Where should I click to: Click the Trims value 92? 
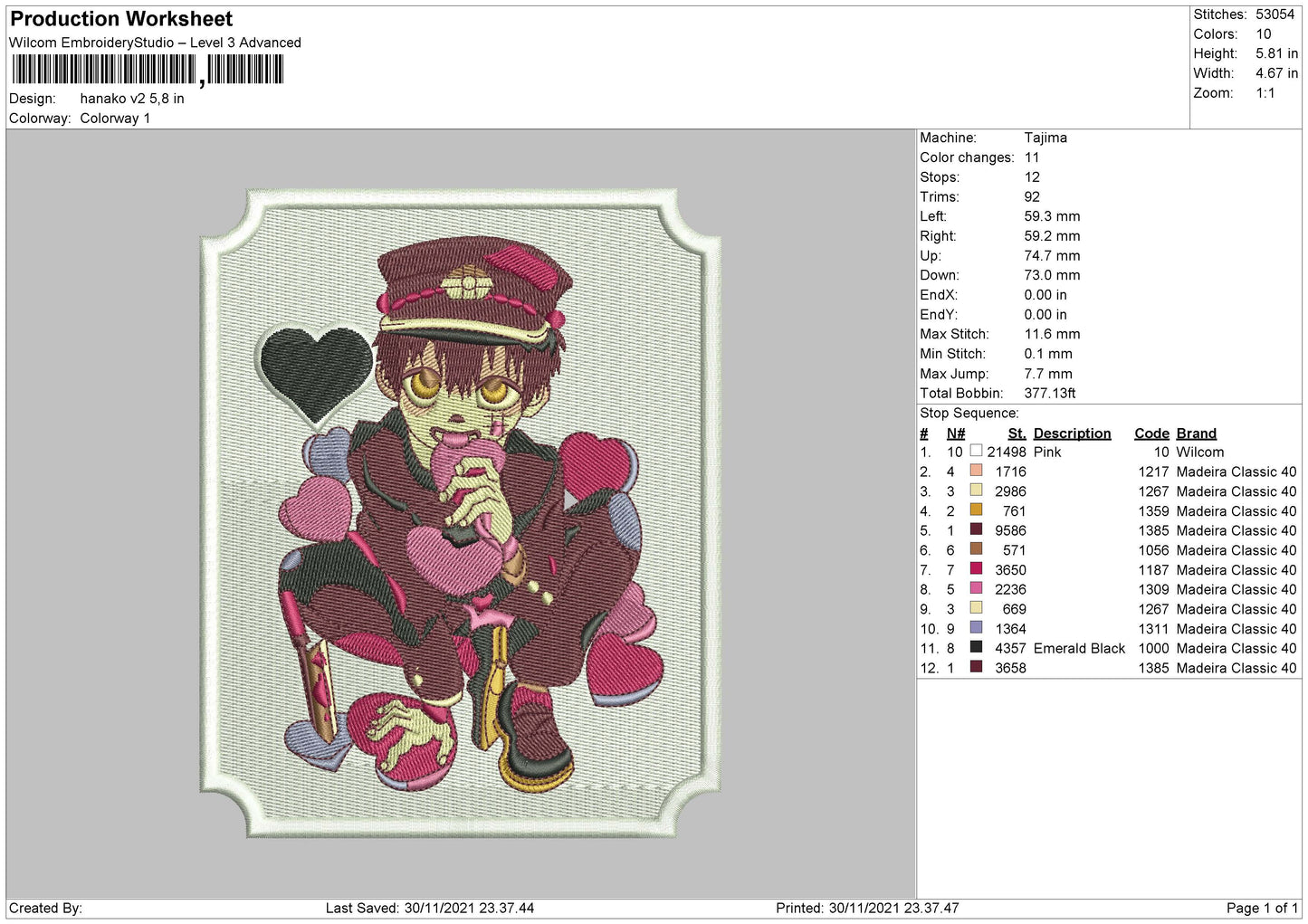1032,196
